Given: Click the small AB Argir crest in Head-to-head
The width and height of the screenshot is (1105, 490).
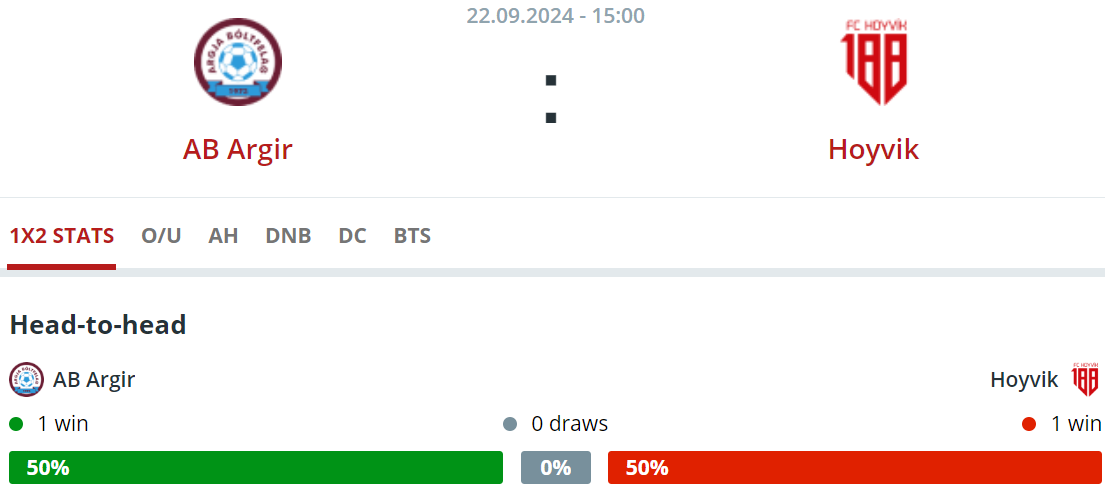Looking at the screenshot, I should coord(27,380).
